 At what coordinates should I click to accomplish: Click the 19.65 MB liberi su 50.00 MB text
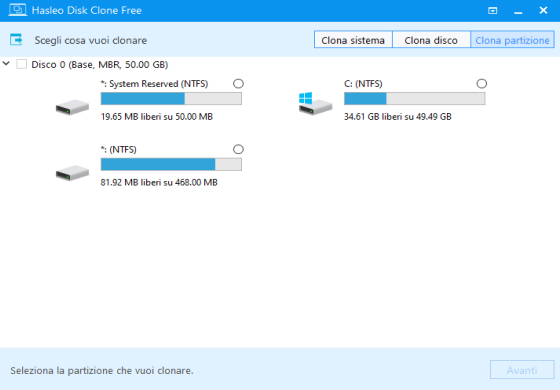157,117
